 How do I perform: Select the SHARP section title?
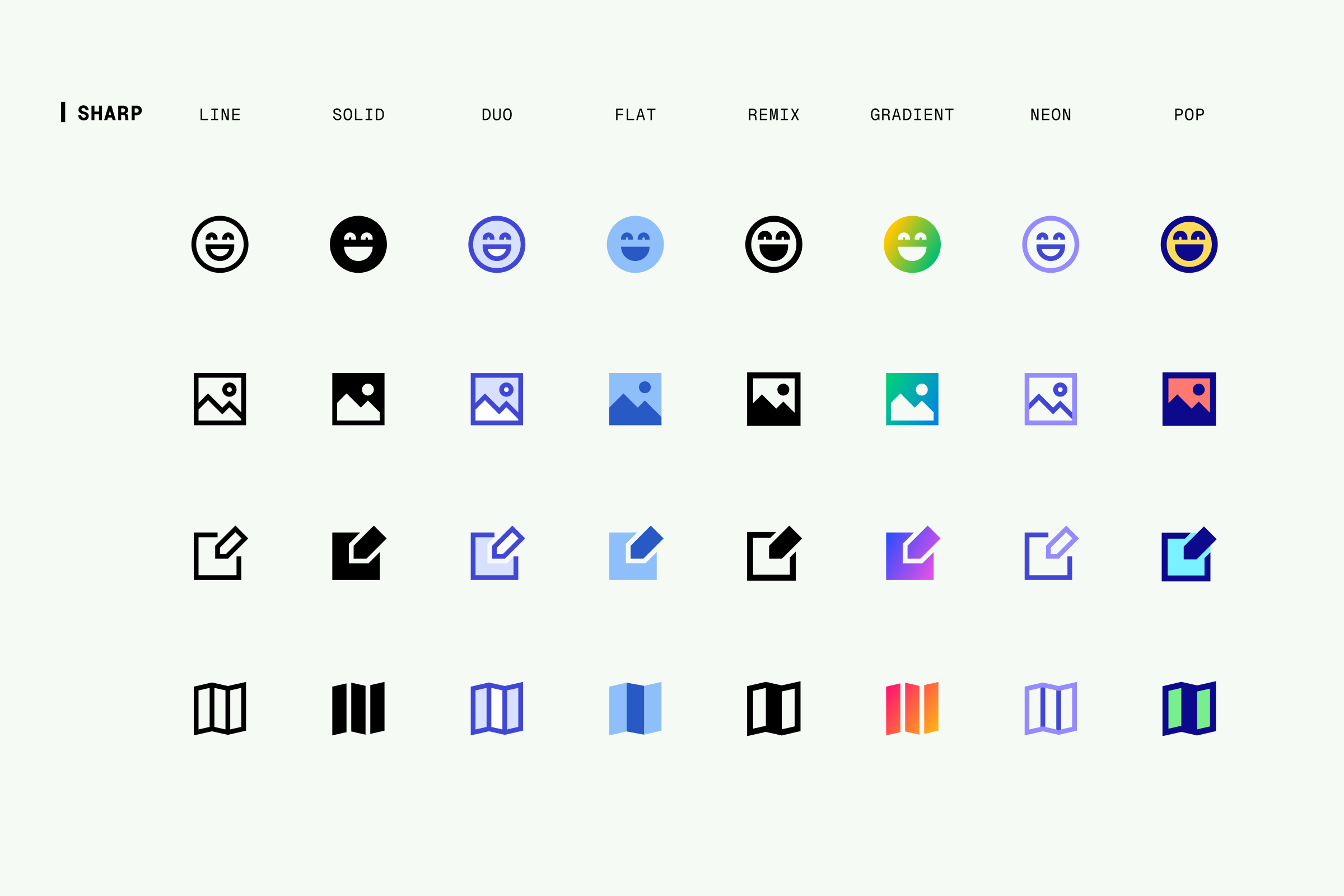coord(109,113)
